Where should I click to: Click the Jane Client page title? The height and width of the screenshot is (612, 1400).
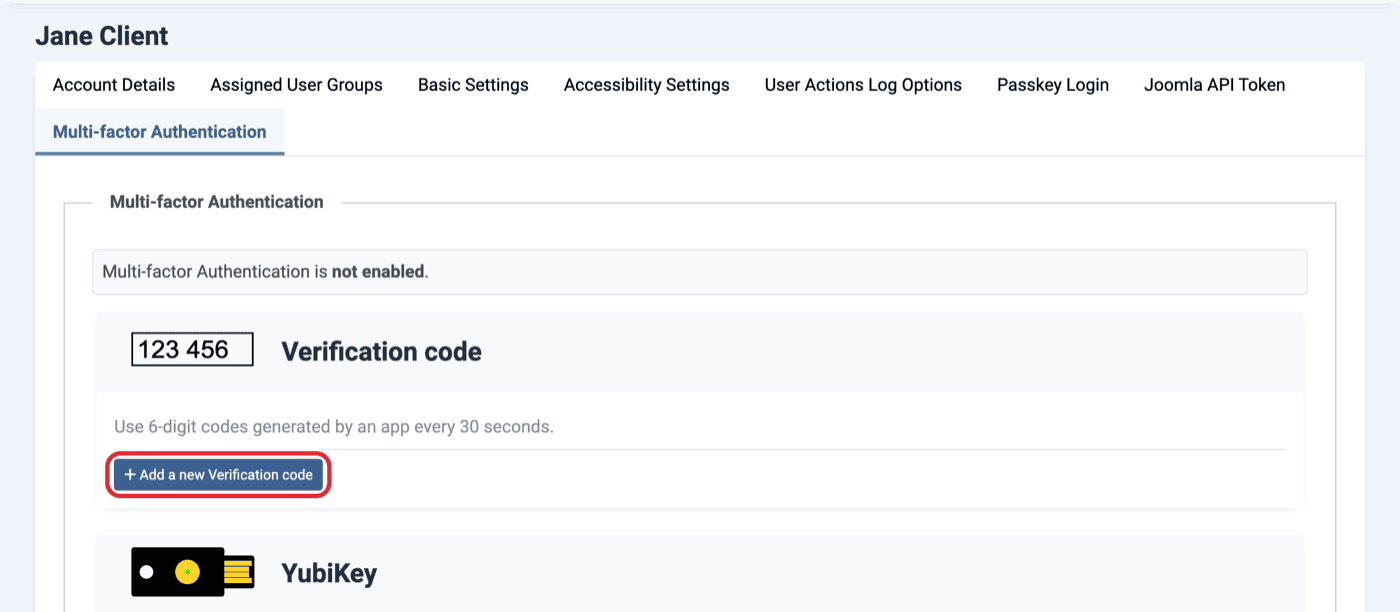[102, 36]
